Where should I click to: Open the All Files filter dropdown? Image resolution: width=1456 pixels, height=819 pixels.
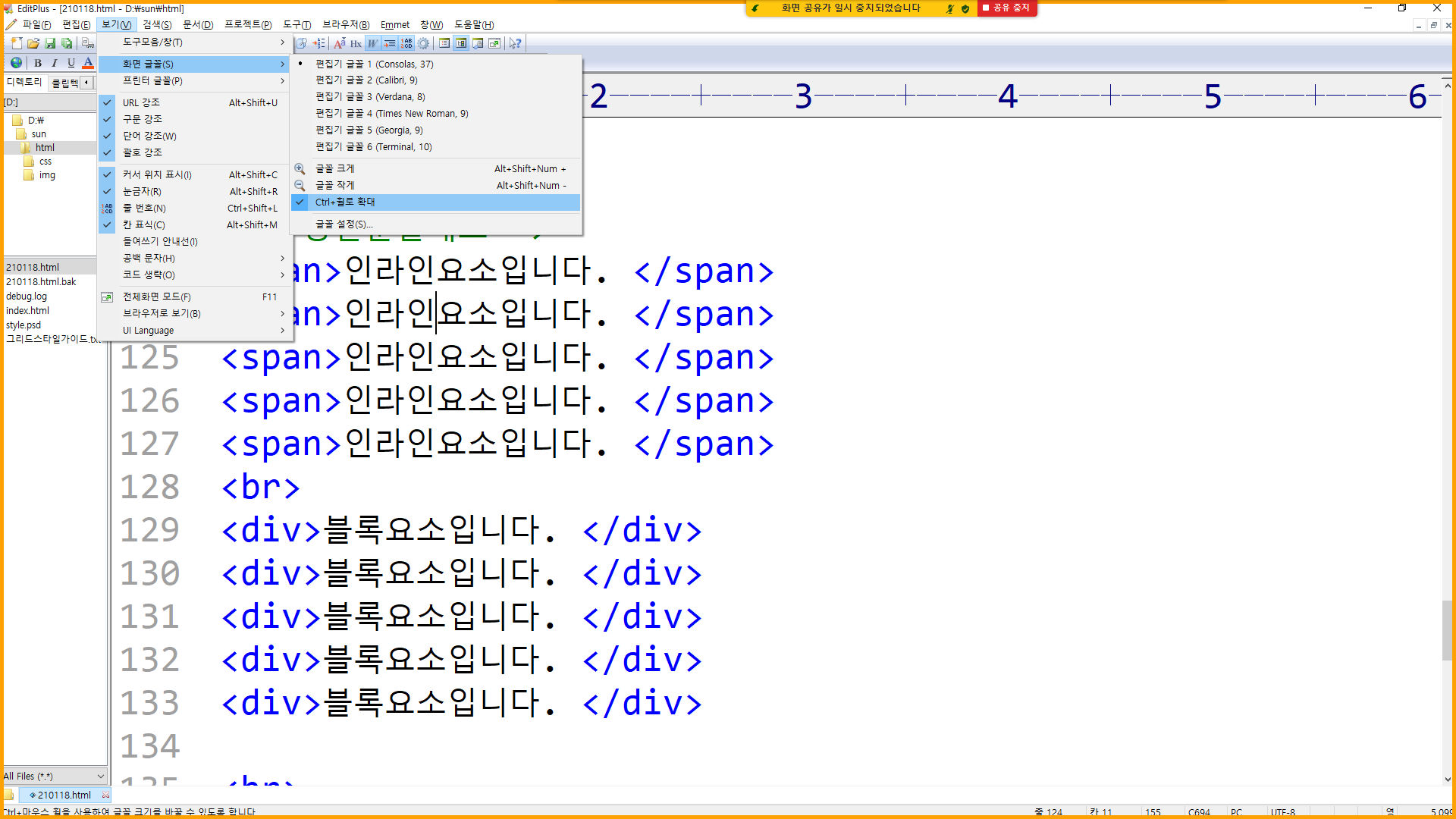tap(100, 776)
